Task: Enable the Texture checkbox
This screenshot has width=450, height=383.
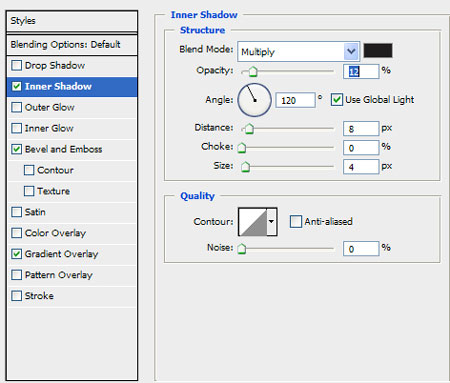Action: pyautogui.click(x=29, y=191)
